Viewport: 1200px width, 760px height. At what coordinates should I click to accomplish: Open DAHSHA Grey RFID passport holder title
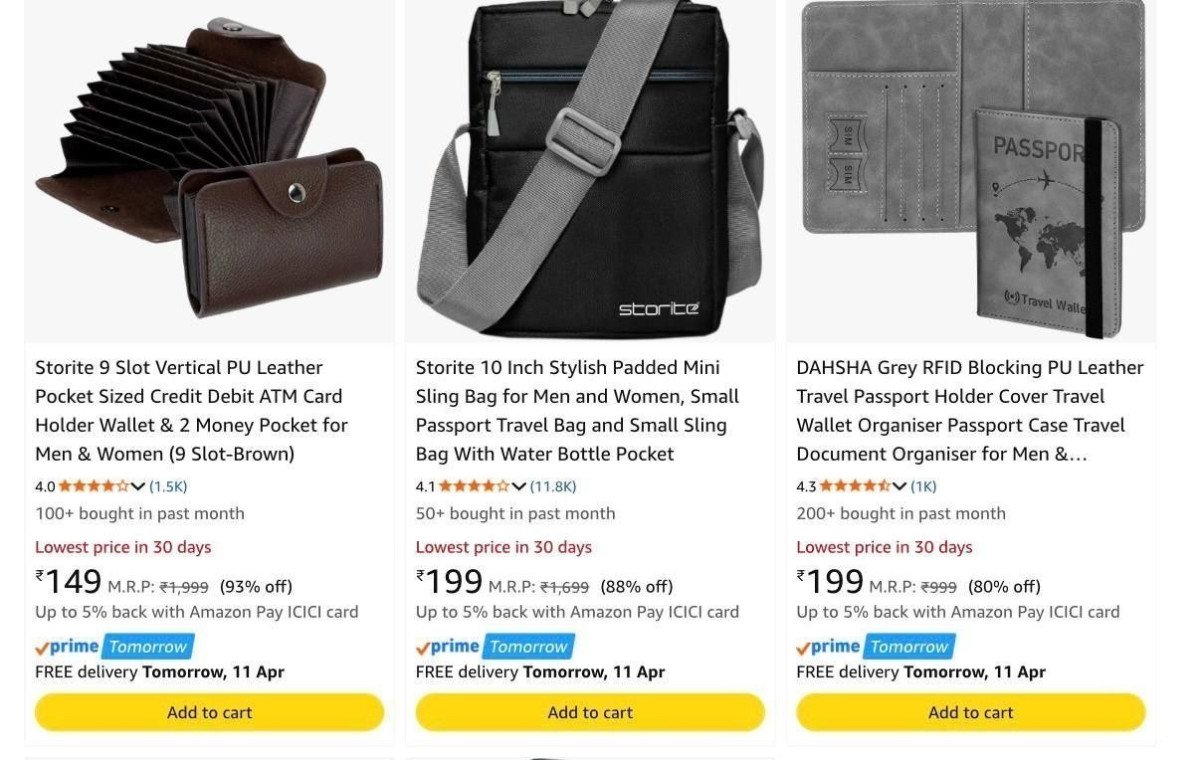[x=969, y=411]
